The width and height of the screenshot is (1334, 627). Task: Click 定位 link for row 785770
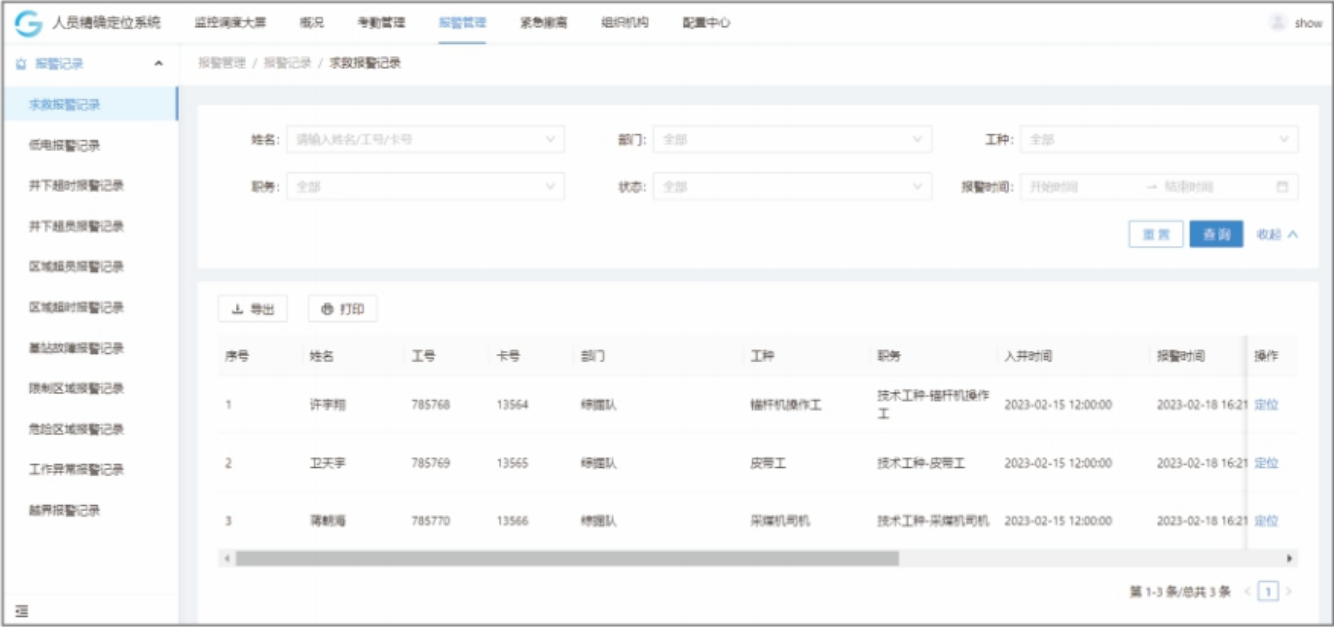click(x=1266, y=521)
